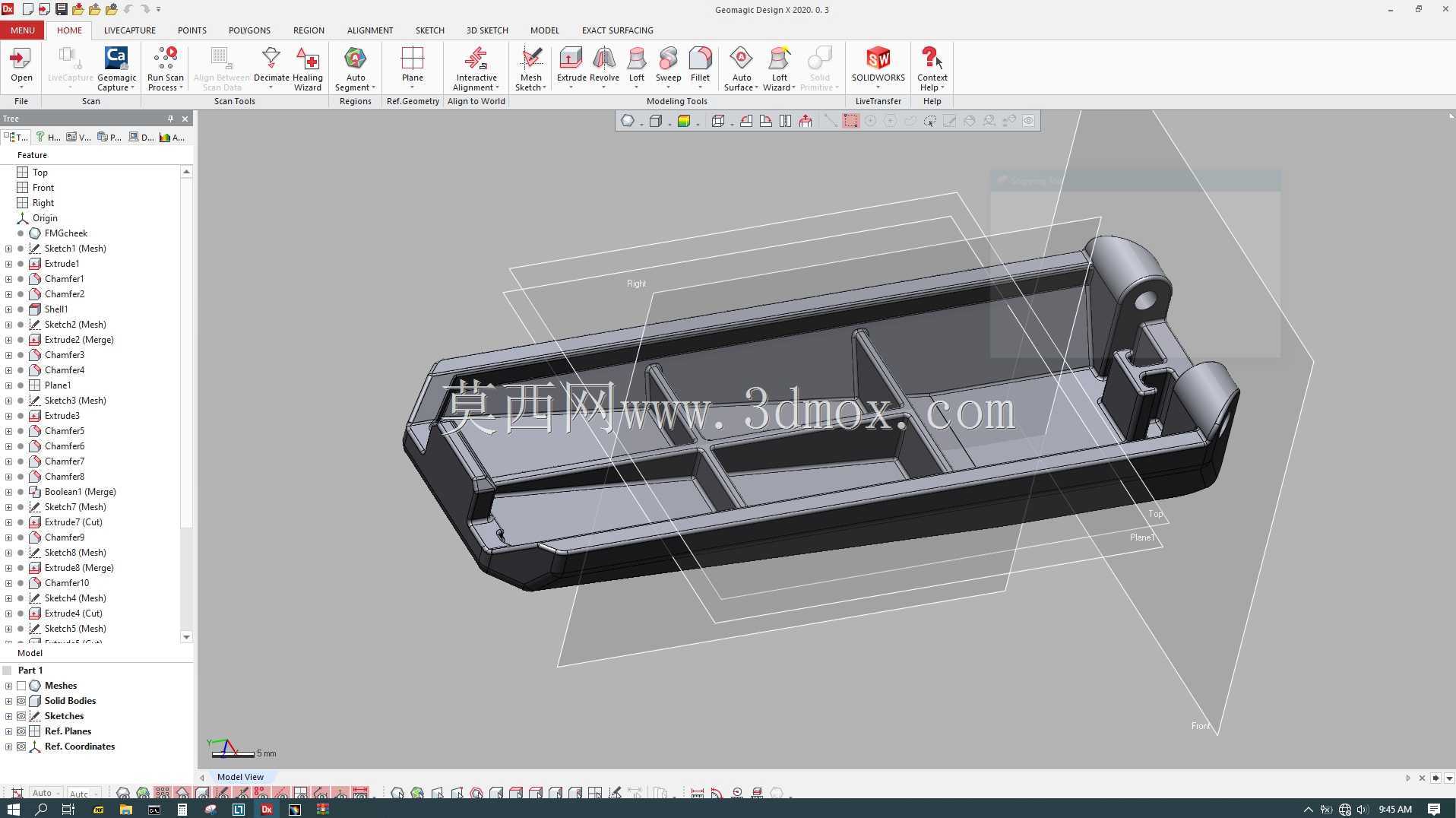Viewport: 1456px width, 818px height.
Task: Open the Mesh Sketch tool
Action: pyautogui.click(x=530, y=68)
